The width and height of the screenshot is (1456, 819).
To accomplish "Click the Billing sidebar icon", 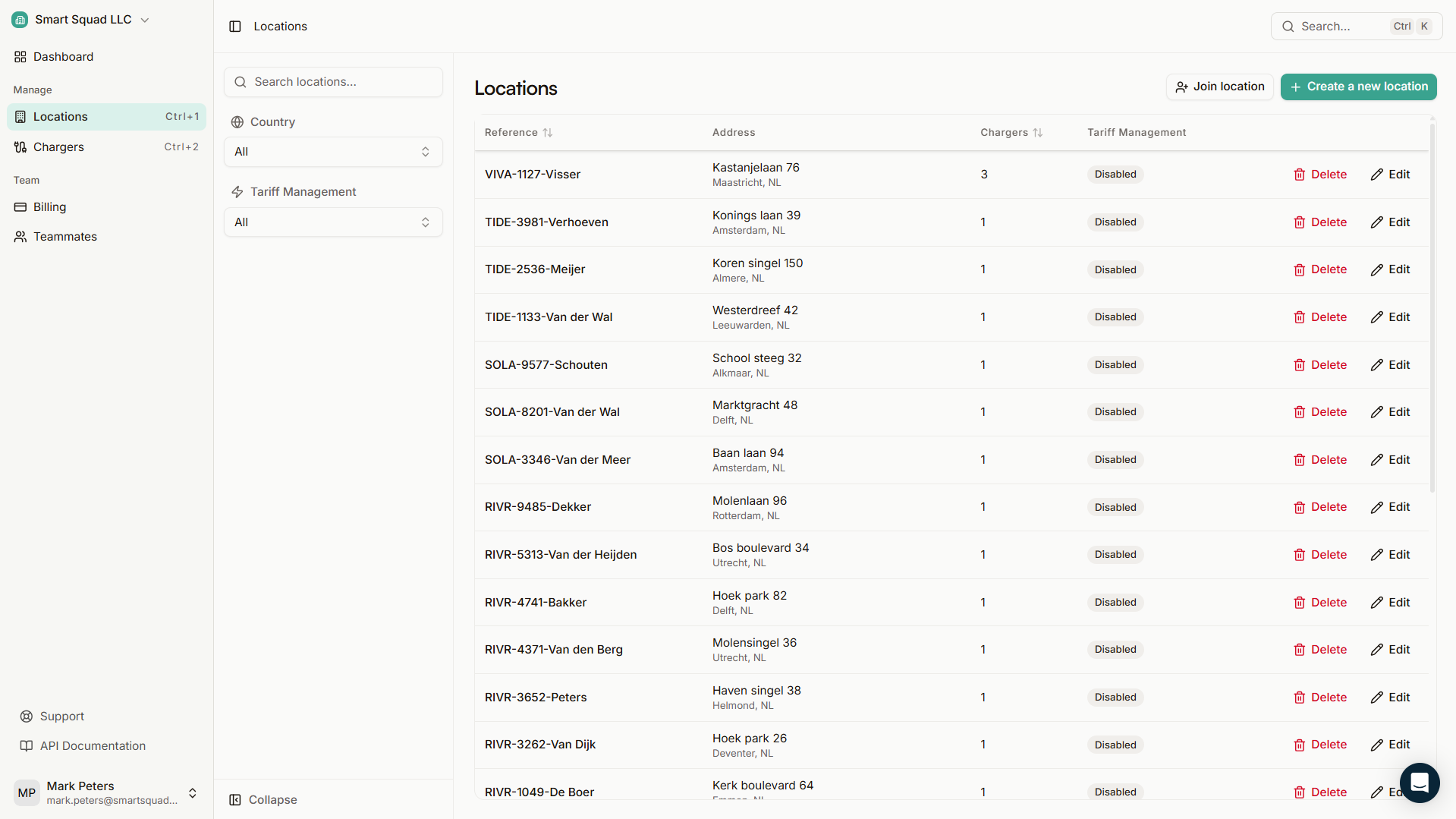I will pyautogui.click(x=20, y=206).
